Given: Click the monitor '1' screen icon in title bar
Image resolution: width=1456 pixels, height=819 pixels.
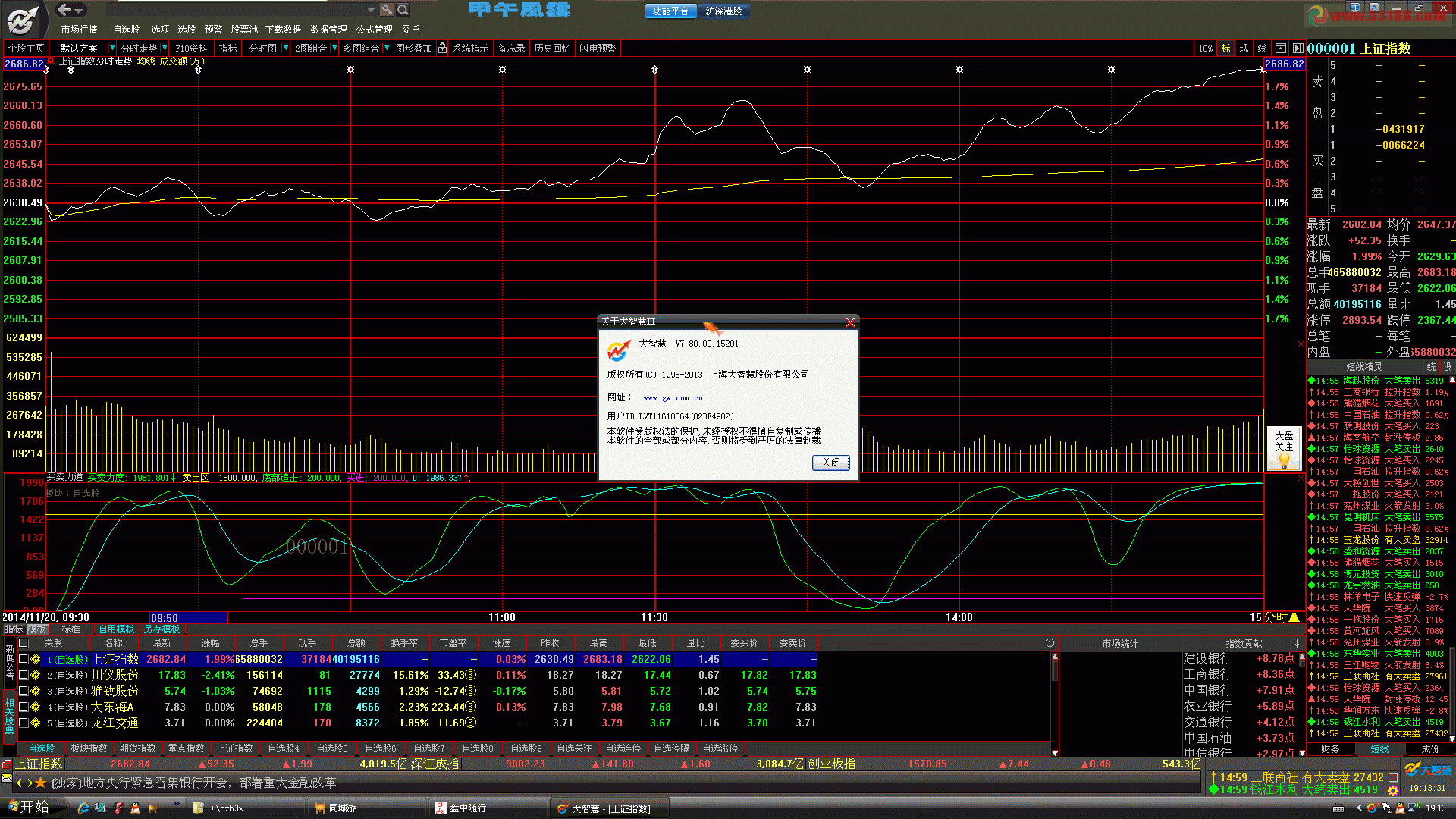Looking at the screenshot, I should tap(1355, 8).
